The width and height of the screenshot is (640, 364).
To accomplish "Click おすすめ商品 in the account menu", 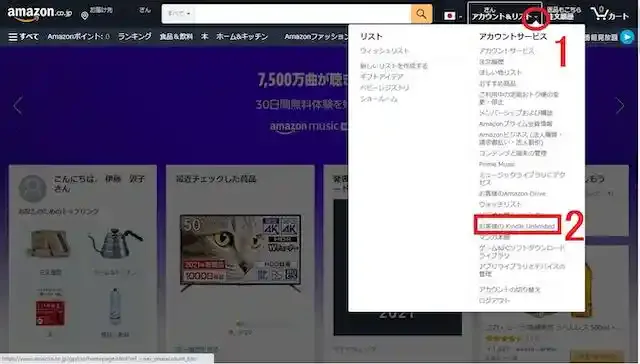I will click(x=498, y=84).
